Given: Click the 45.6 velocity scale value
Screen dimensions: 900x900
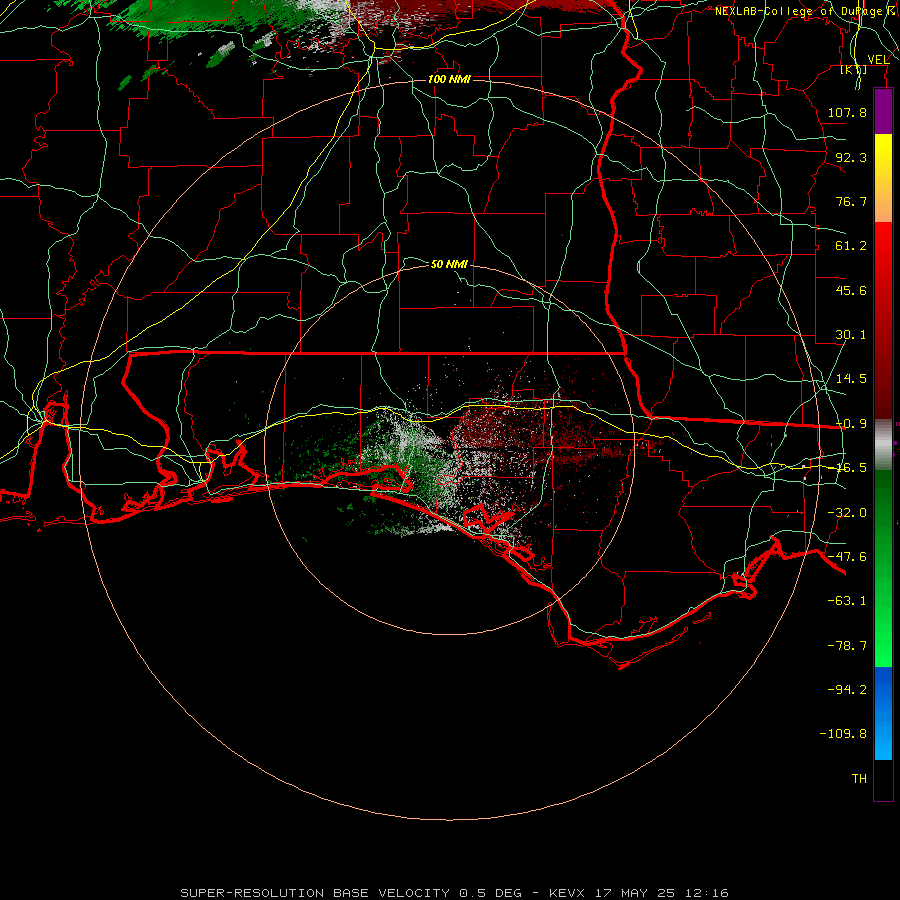Looking at the screenshot, I should 851,290.
